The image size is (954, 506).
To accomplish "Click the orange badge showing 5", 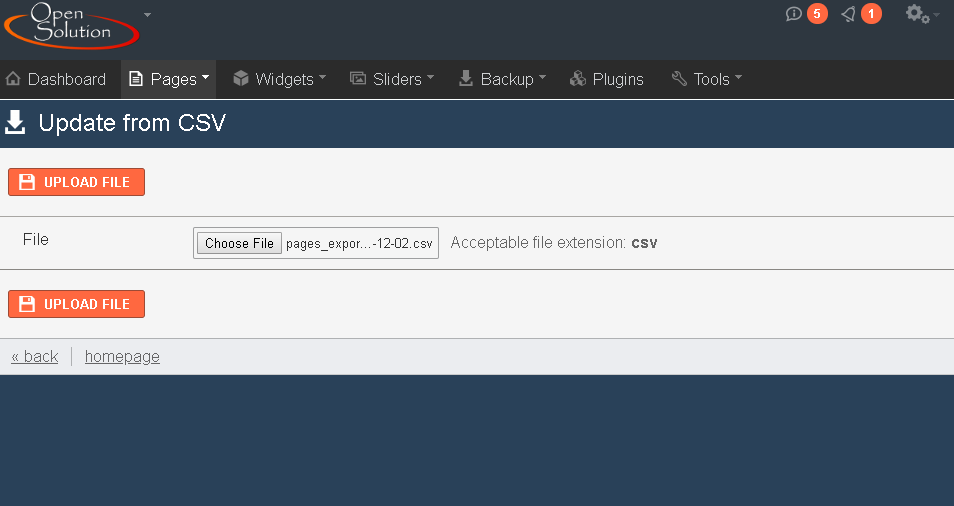I will click(x=817, y=14).
